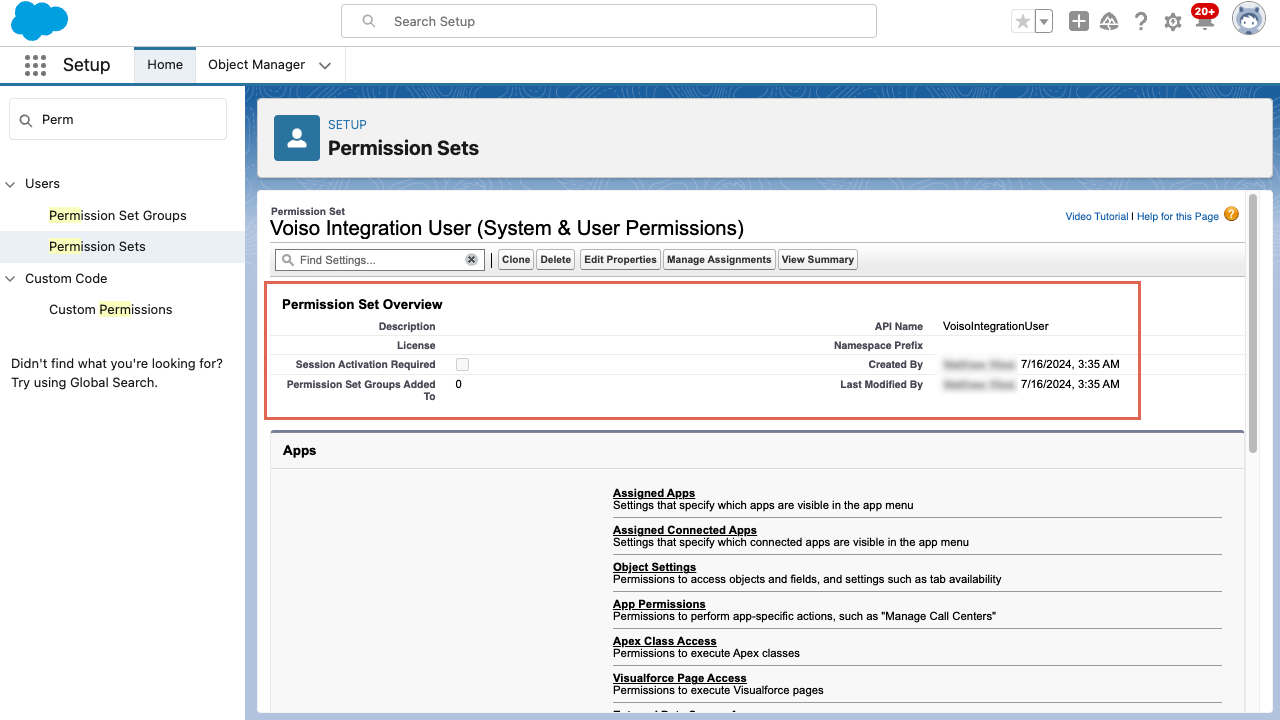Open the Object Settings link
Viewport: 1280px width, 720px height.
click(x=654, y=568)
